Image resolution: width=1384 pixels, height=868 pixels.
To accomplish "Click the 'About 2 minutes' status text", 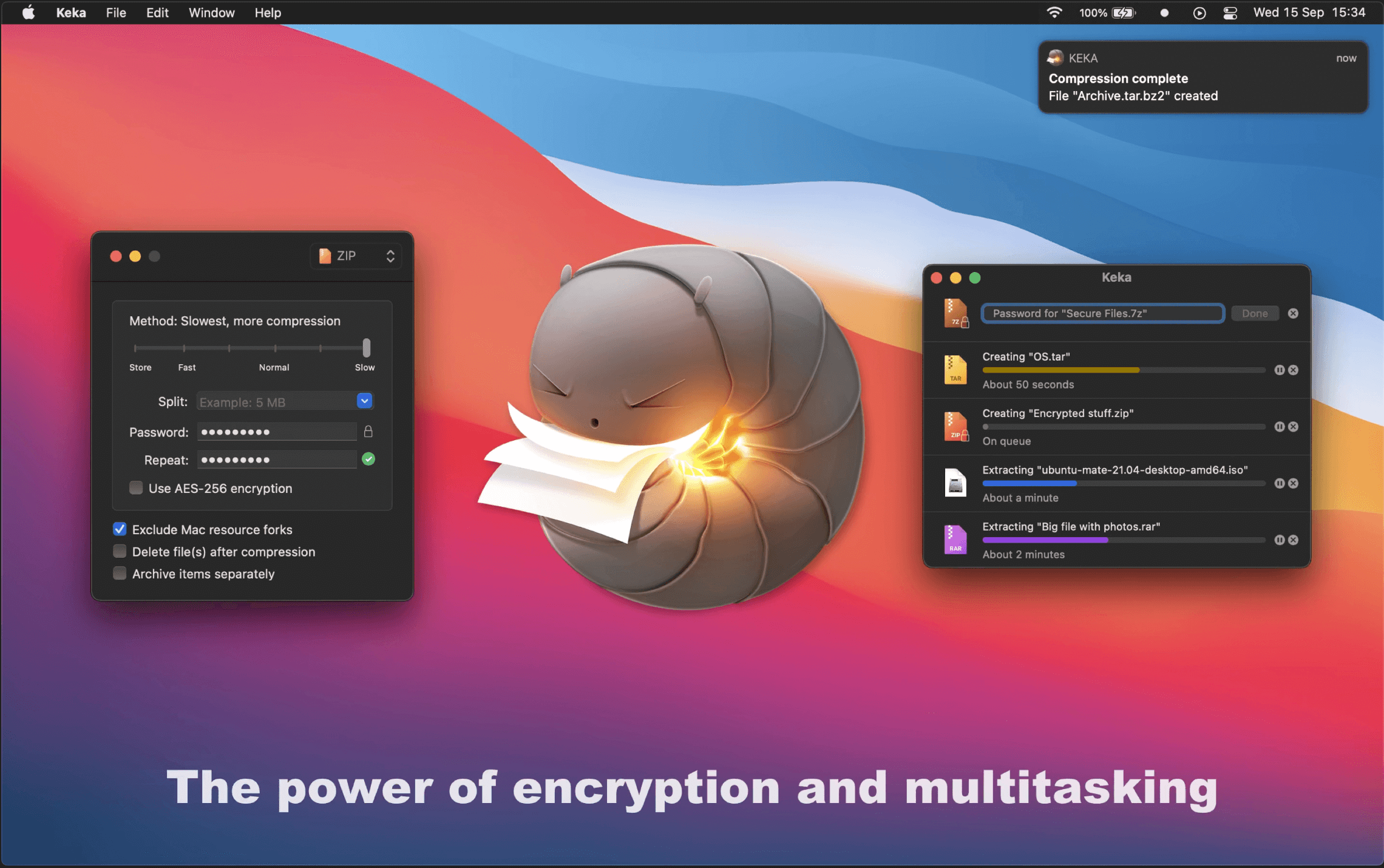I will [x=1023, y=554].
